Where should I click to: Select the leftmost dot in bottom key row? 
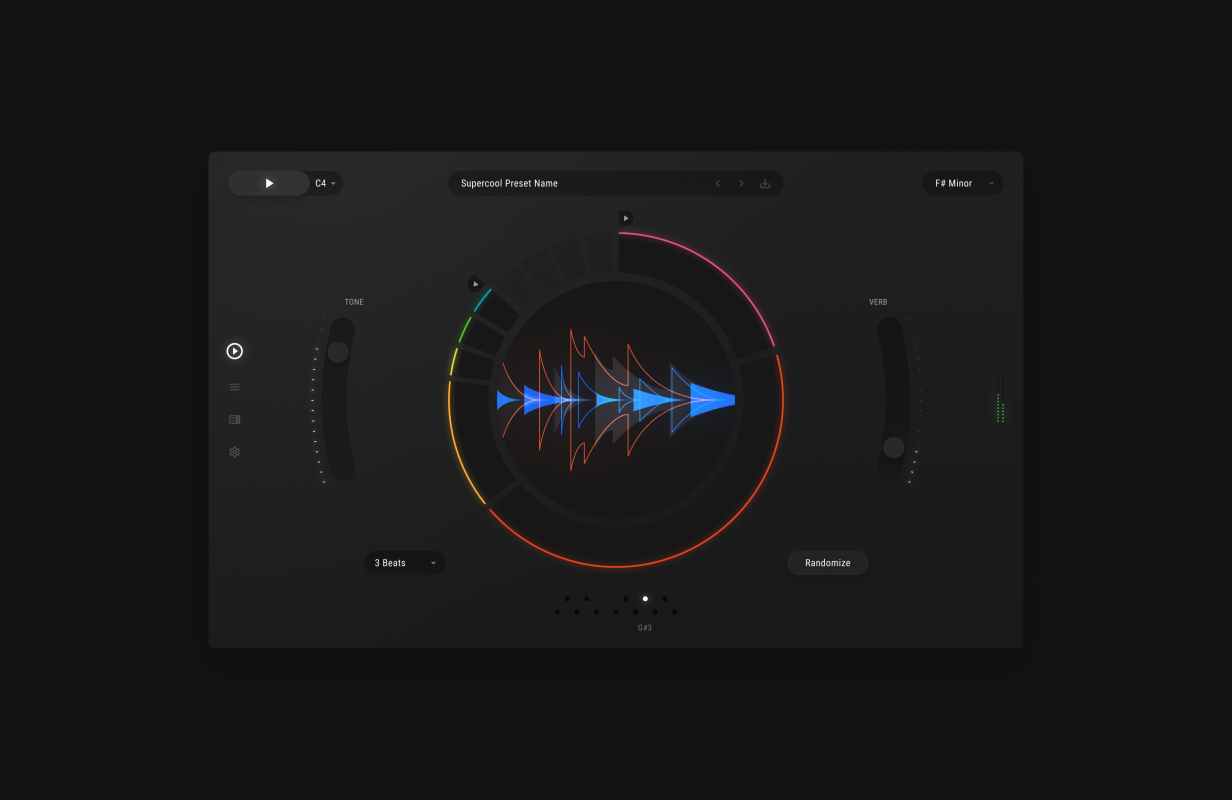click(x=557, y=612)
